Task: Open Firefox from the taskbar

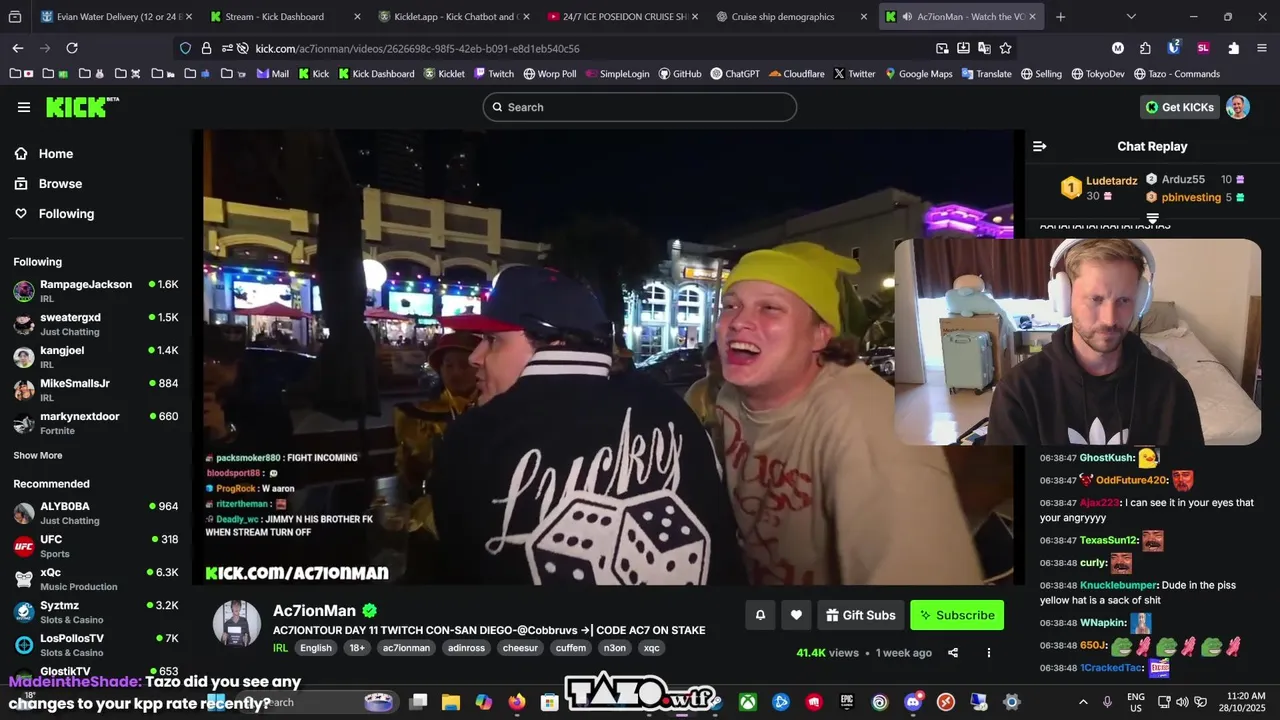Action: click(x=516, y=702)
